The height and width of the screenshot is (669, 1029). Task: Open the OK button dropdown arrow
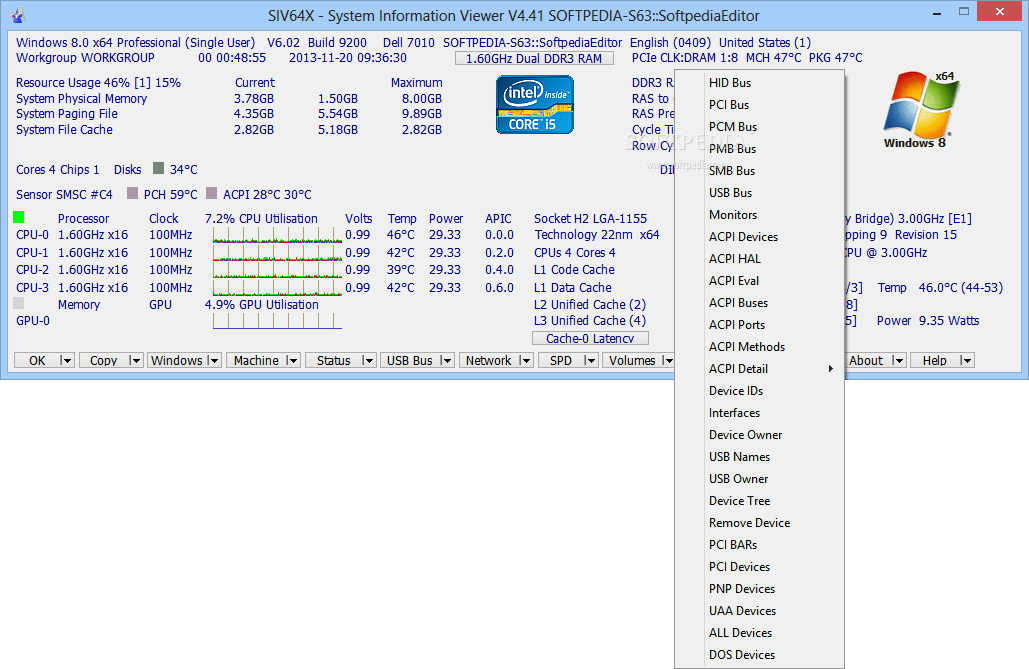tap(66, 360)
